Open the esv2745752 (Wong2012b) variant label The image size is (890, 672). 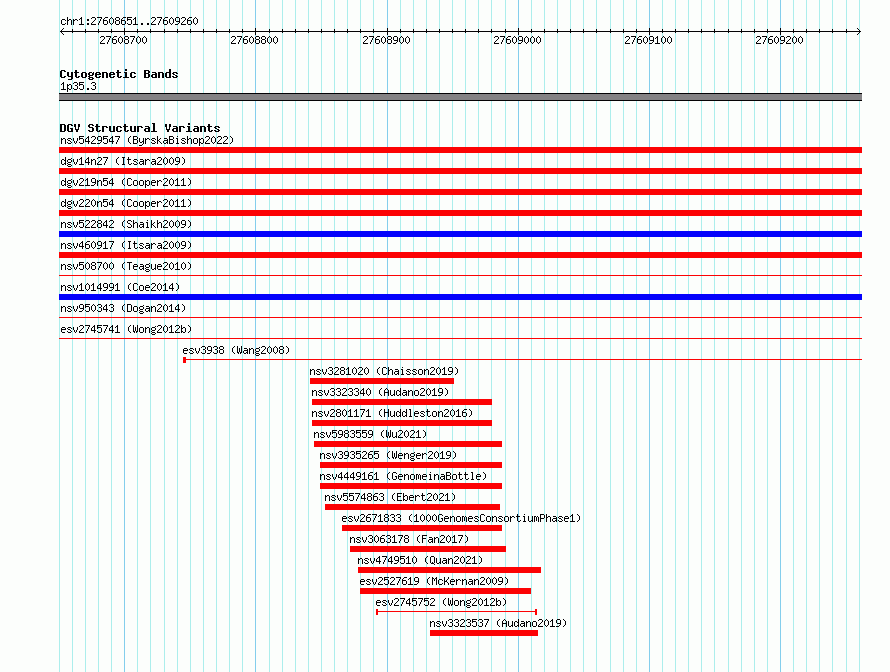[441, 602]
